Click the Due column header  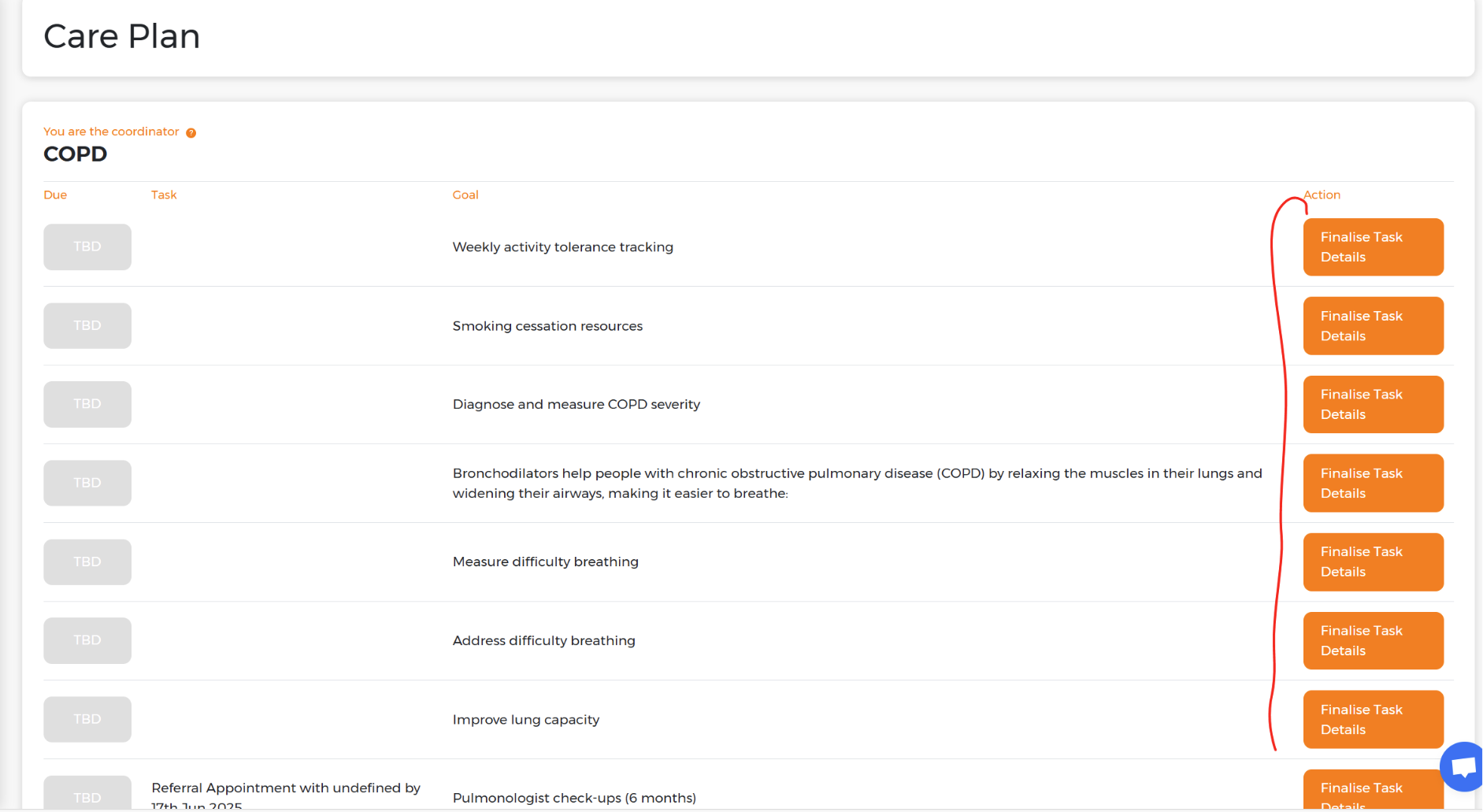coord(55,195)
